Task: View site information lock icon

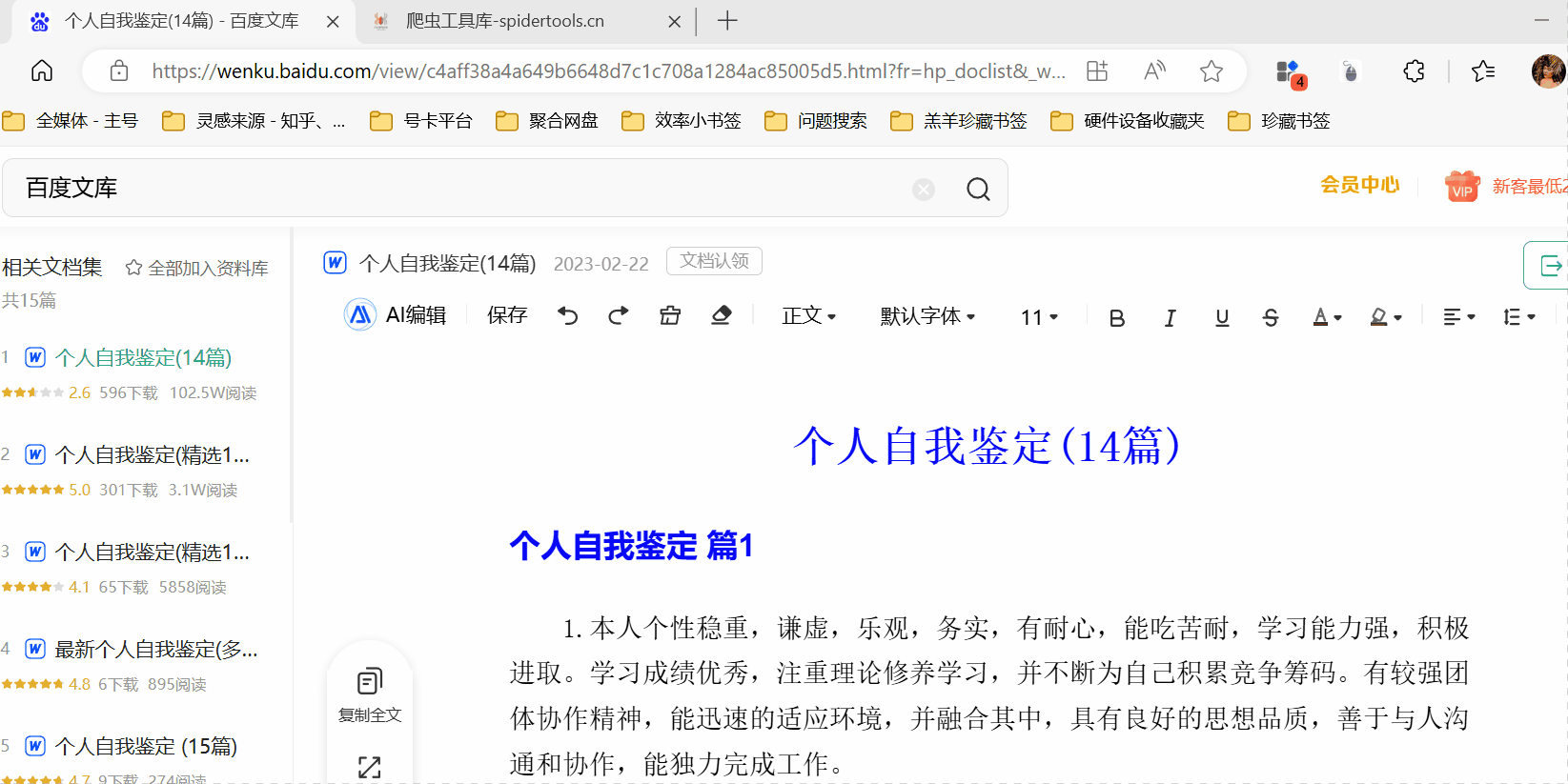Action: 119,70
